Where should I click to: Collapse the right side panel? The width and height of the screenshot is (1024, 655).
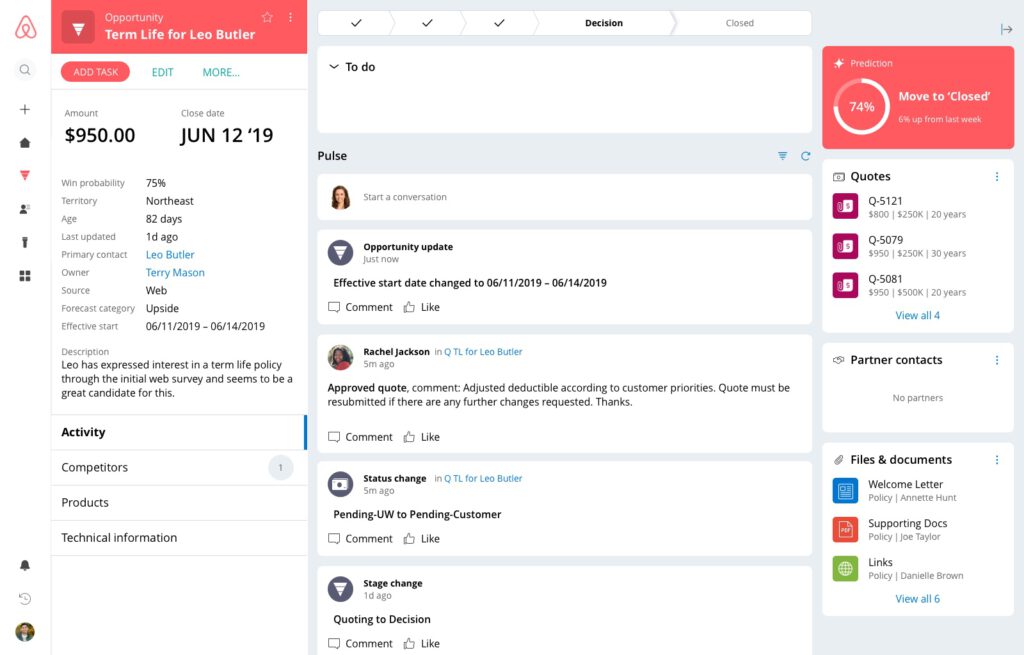[1006, 29]
